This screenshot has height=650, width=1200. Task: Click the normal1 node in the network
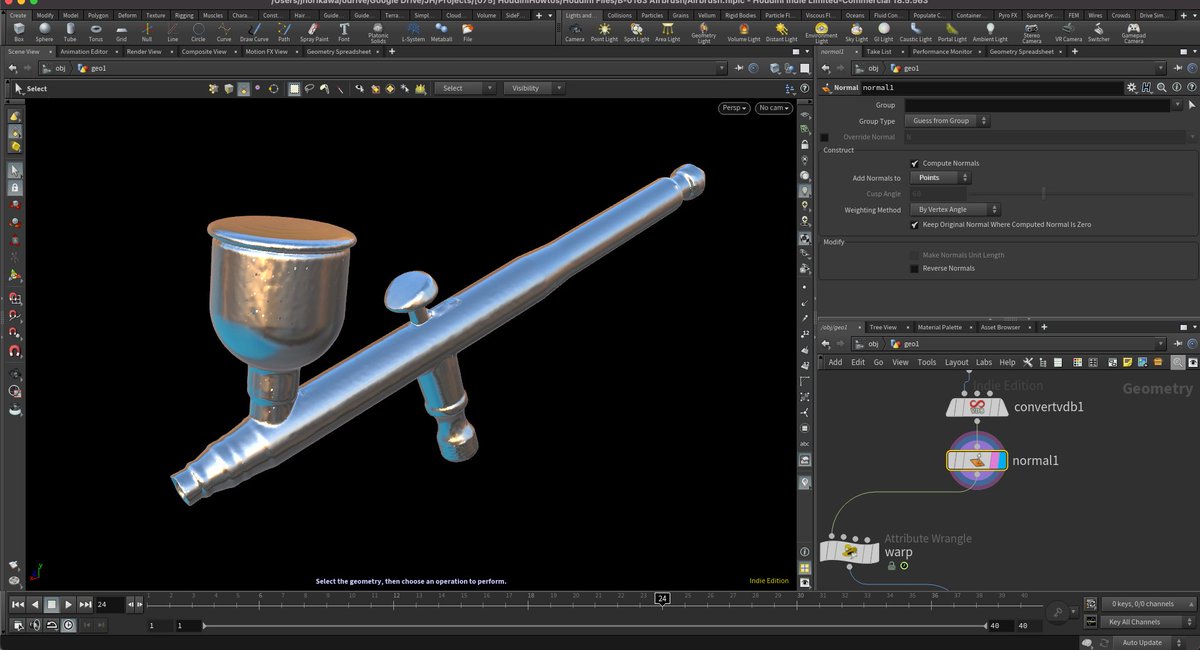pyautogui.click(x=978, y=460)
